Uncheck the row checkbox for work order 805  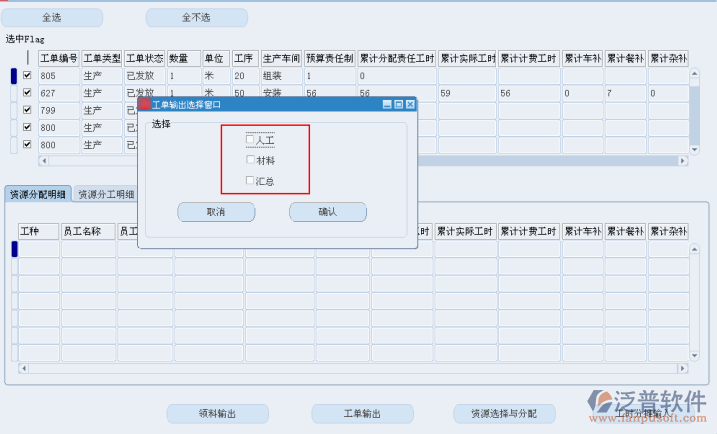27,76
